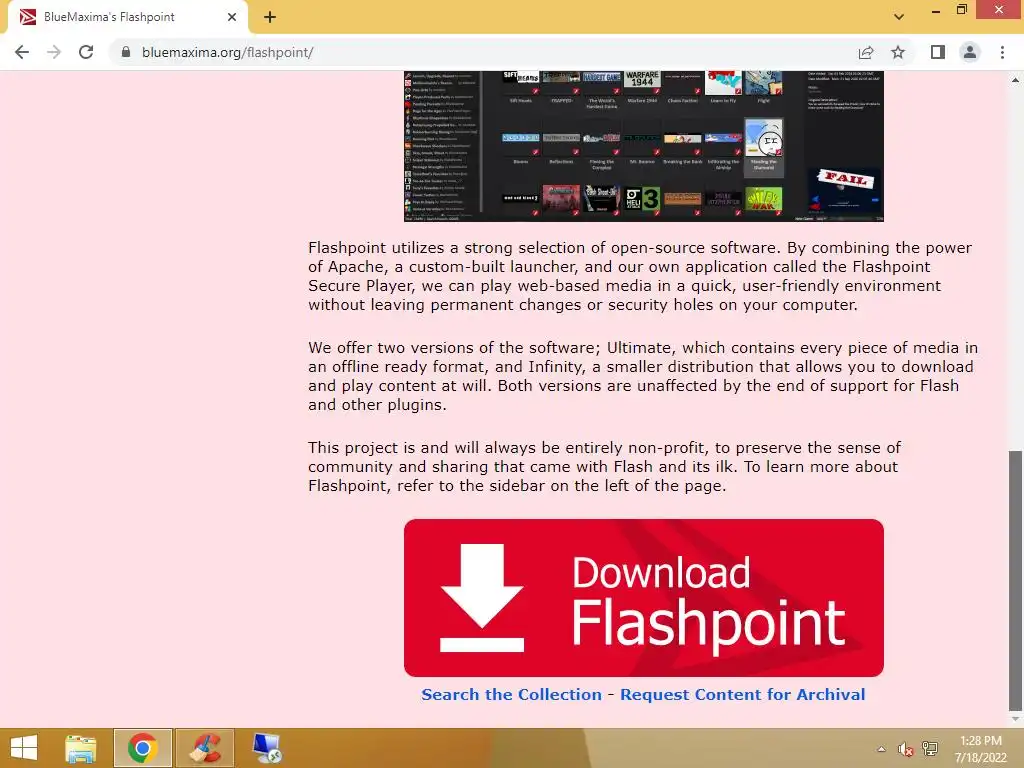Bookmark this page with star icon
The width and height of the screenshot is (1024, 768).
point(898,52)
